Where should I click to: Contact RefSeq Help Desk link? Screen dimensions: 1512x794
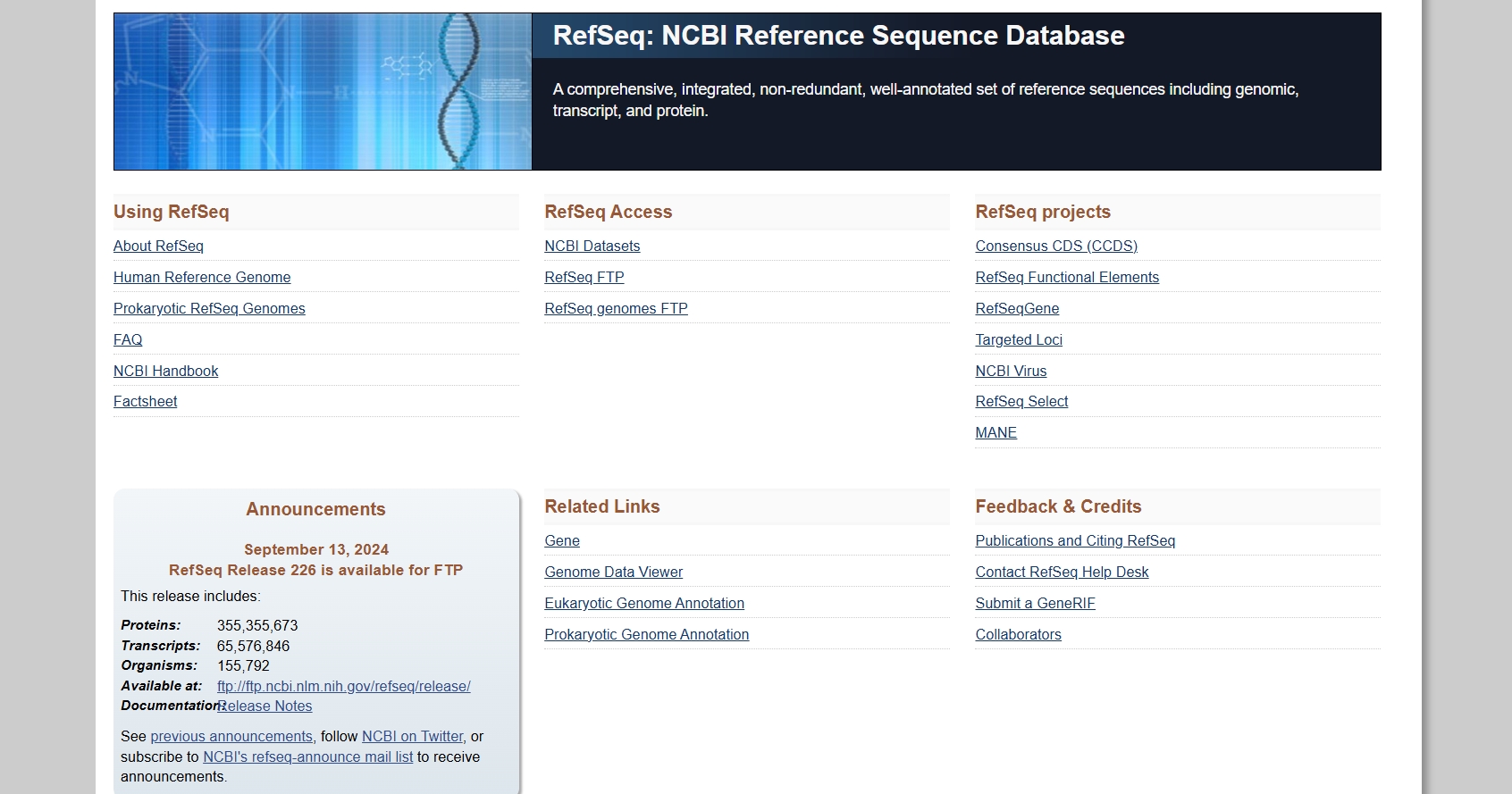pyautogui.click(x=1062, y=572)
